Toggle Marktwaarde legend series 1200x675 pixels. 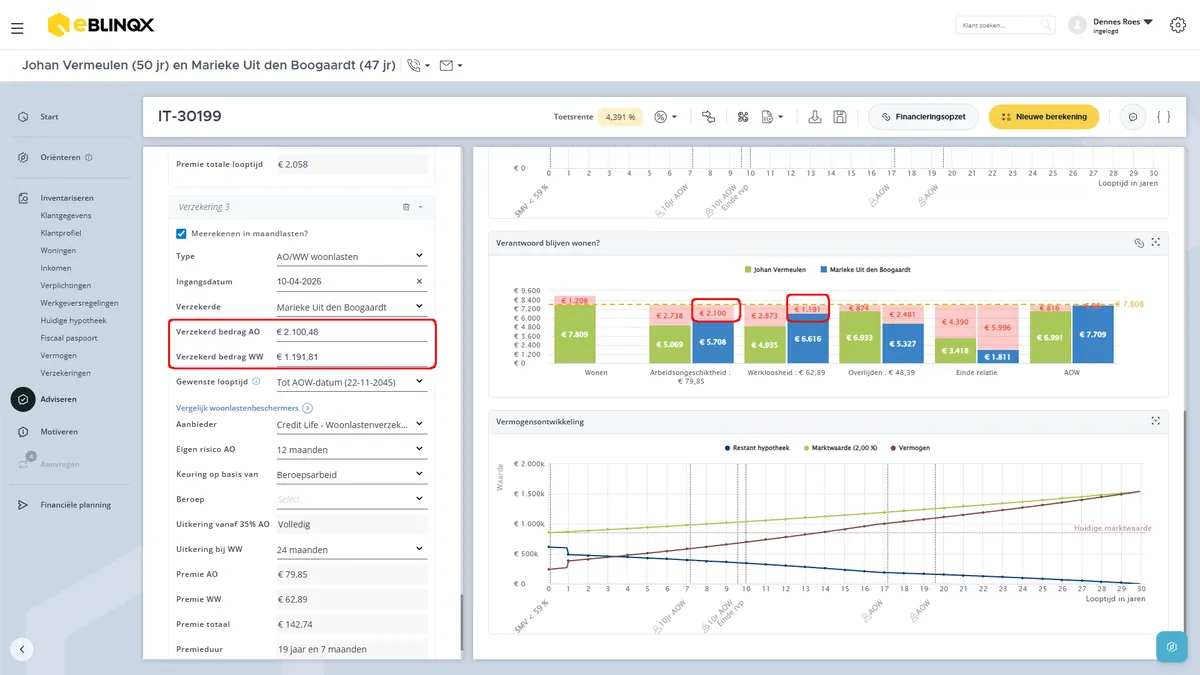pos(840,448)
